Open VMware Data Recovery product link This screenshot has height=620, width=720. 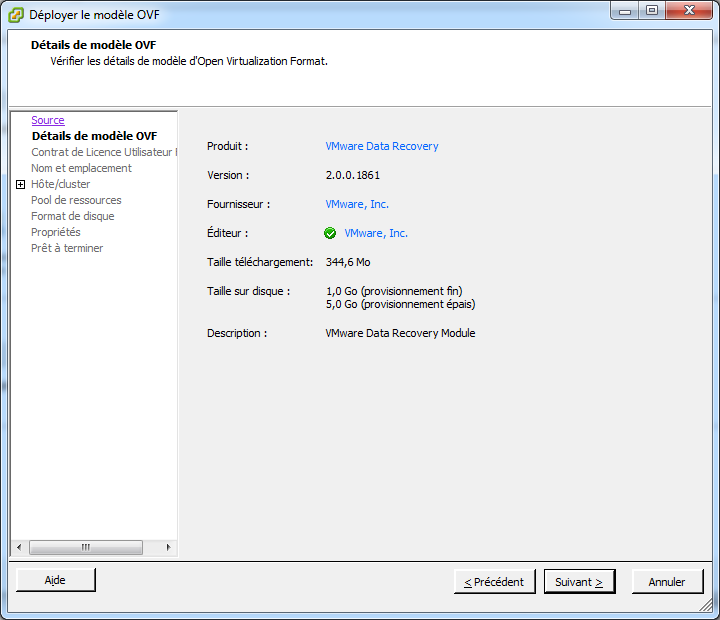(382, 146)
